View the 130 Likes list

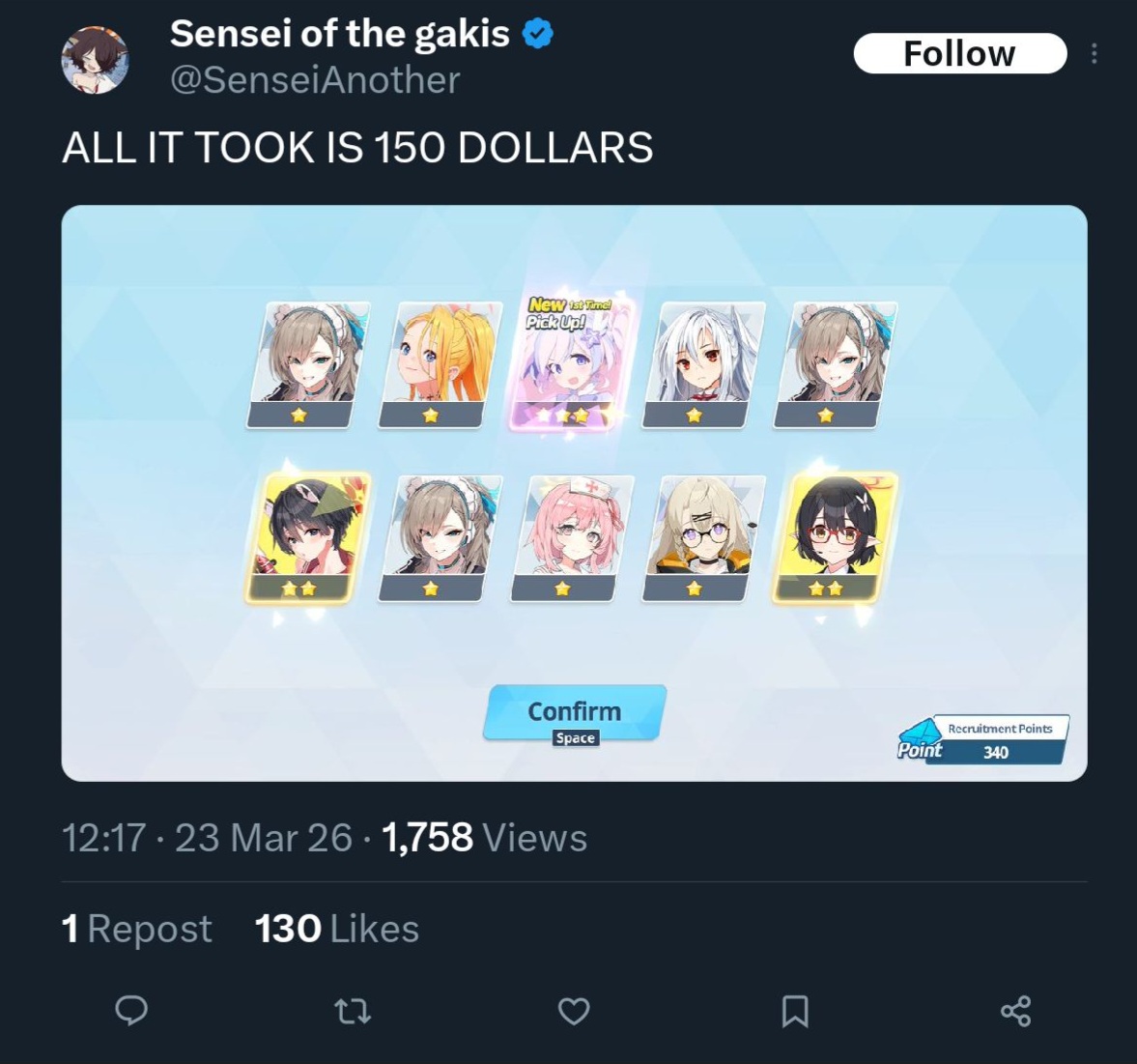pos(336,929)
